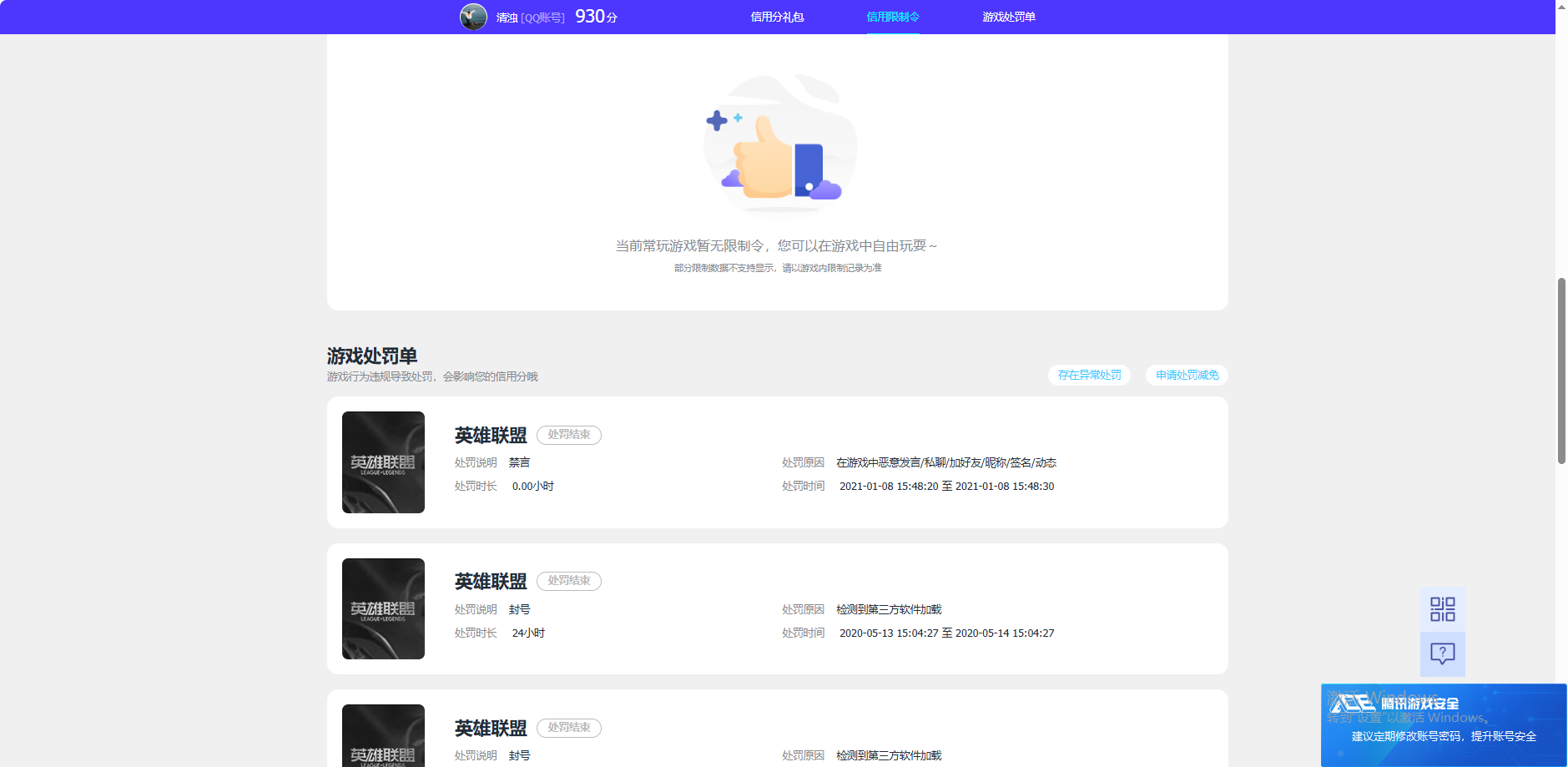Screen dimensions: 1568x767
Task: Click the 930分 credit score
Action: point(596,17)
